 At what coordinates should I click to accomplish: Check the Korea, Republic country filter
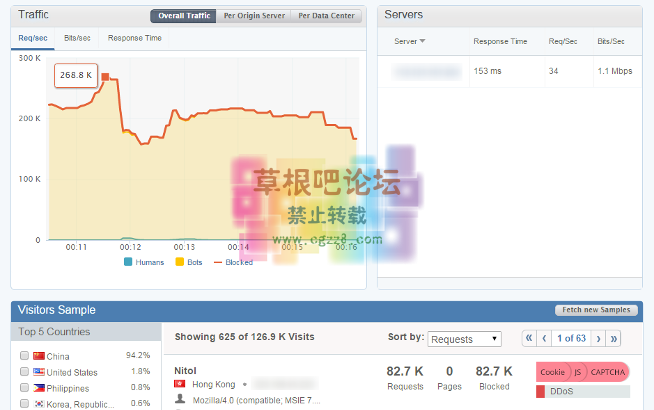point(24,403)
